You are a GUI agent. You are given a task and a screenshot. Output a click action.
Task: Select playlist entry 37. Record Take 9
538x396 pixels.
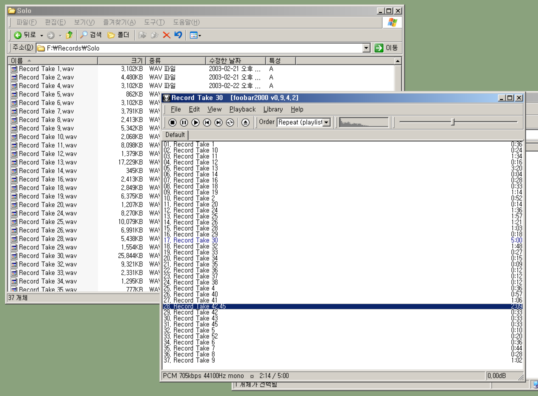point(343,360)
